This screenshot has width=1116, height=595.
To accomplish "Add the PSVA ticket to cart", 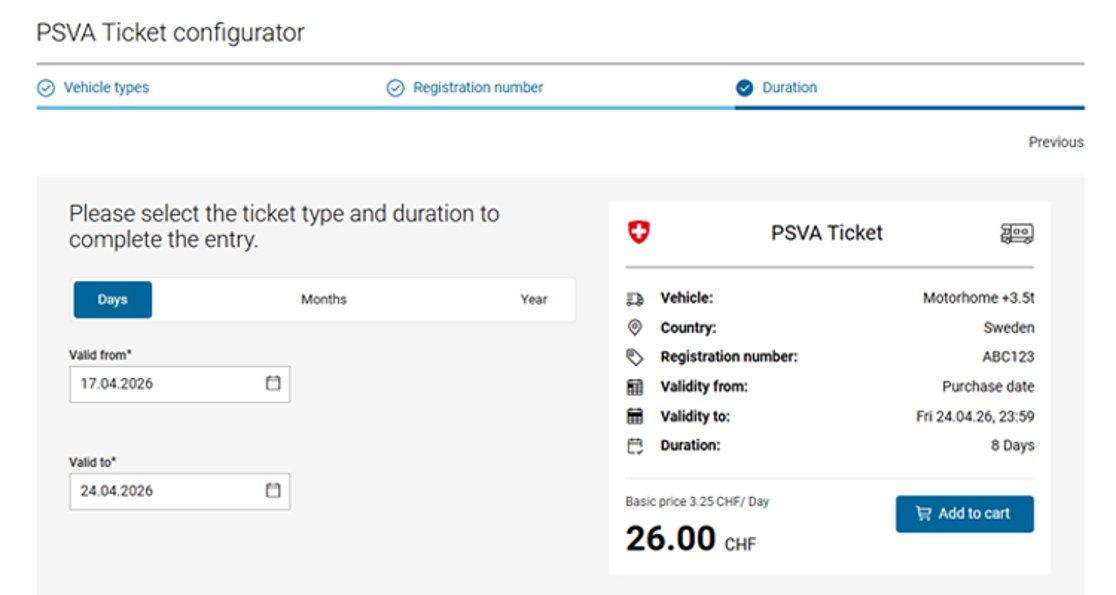I will click(964, 514).
